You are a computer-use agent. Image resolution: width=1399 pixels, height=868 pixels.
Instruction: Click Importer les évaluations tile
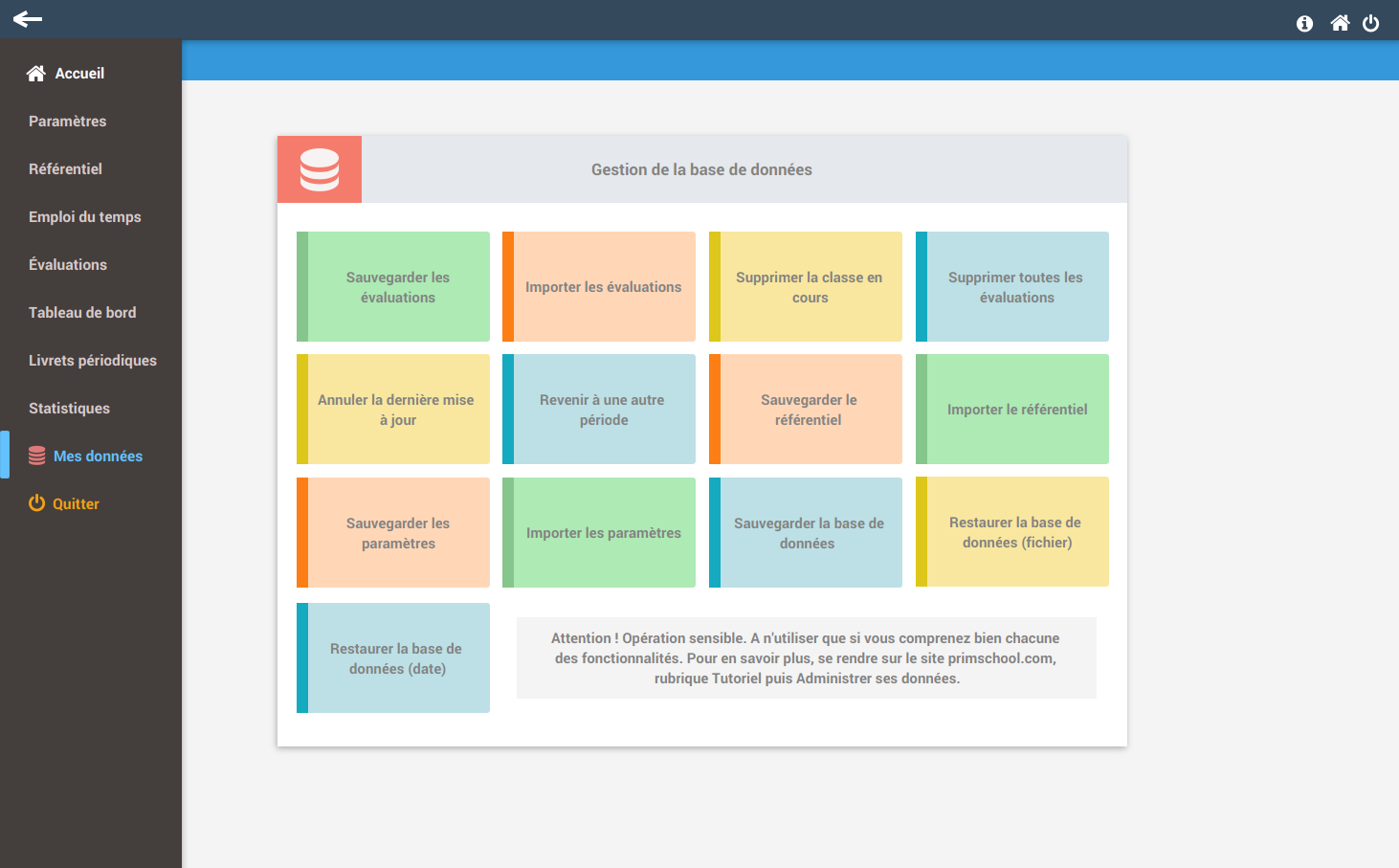click(599, 287)
